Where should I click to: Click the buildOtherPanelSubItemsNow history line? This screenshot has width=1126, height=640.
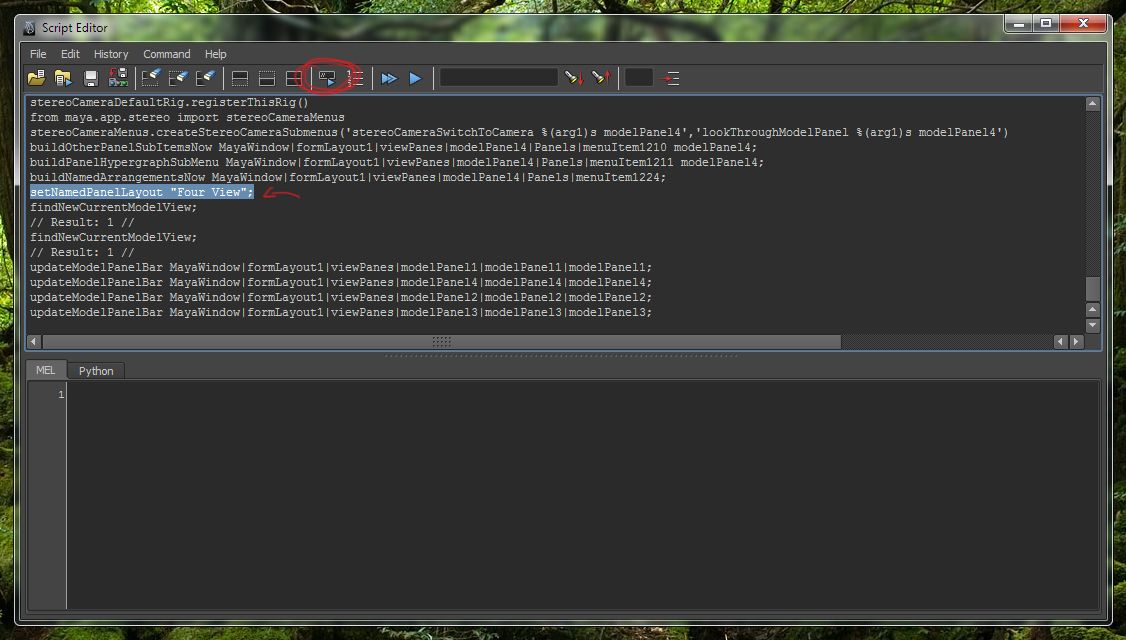click(393, 147)
